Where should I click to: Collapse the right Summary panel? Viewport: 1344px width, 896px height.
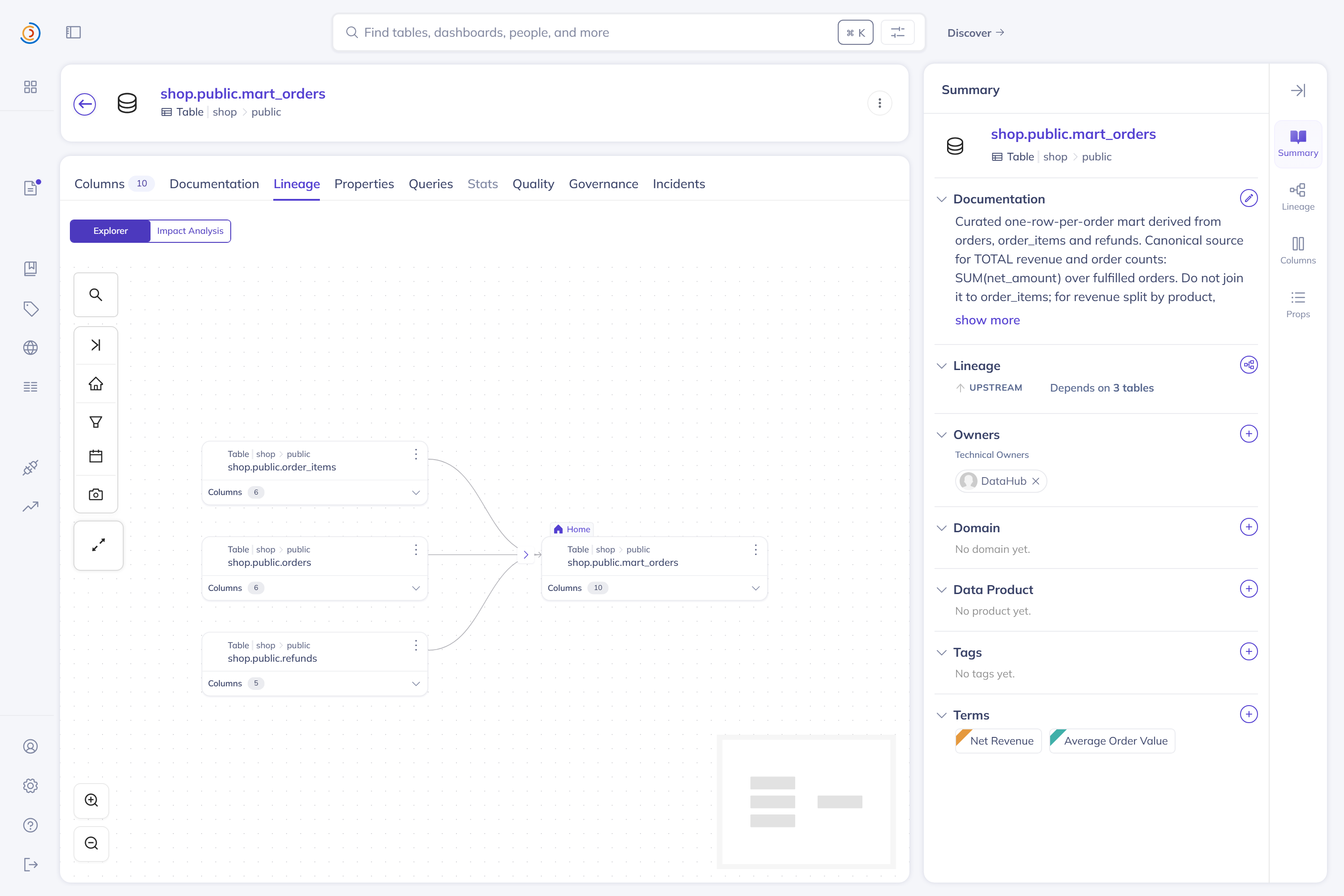click(x=1298, y=90)
